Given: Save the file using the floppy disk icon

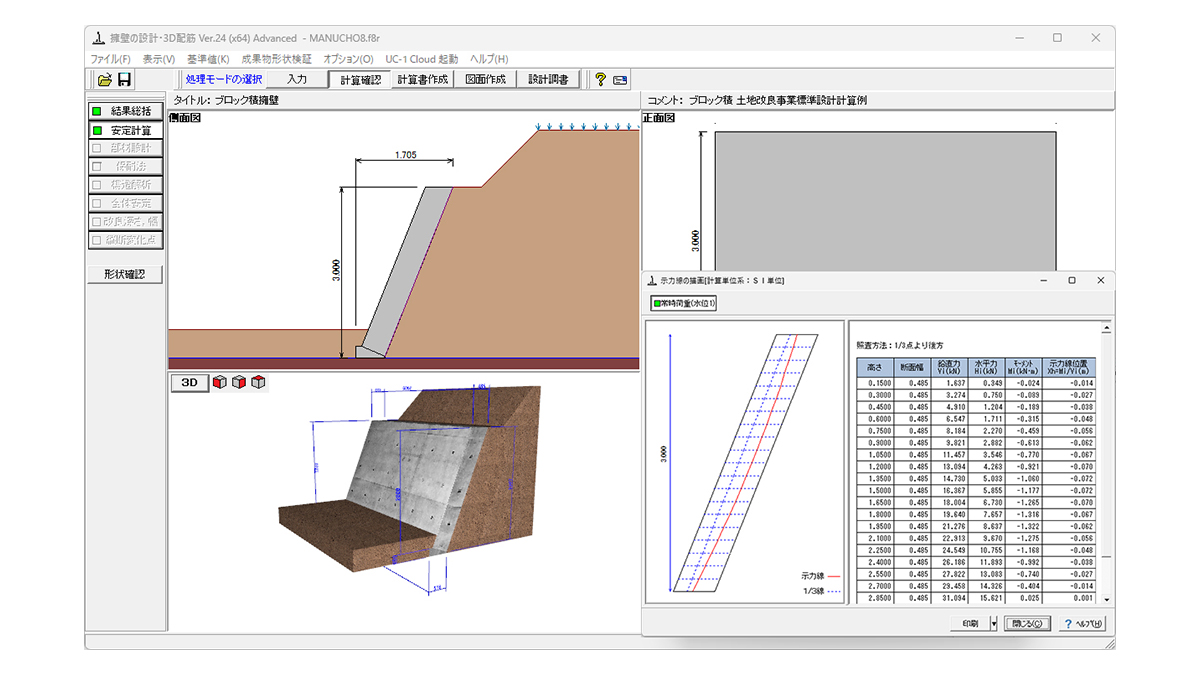Looking at the screenshot, I should (x=125, y=80).
